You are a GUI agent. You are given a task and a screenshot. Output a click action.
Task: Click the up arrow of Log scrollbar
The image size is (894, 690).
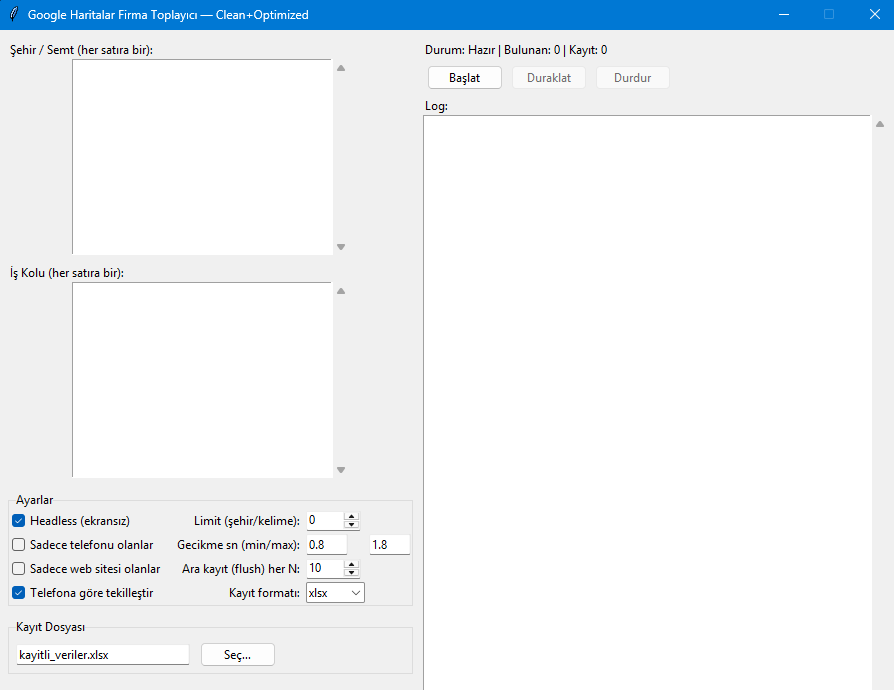pos(880,124)
